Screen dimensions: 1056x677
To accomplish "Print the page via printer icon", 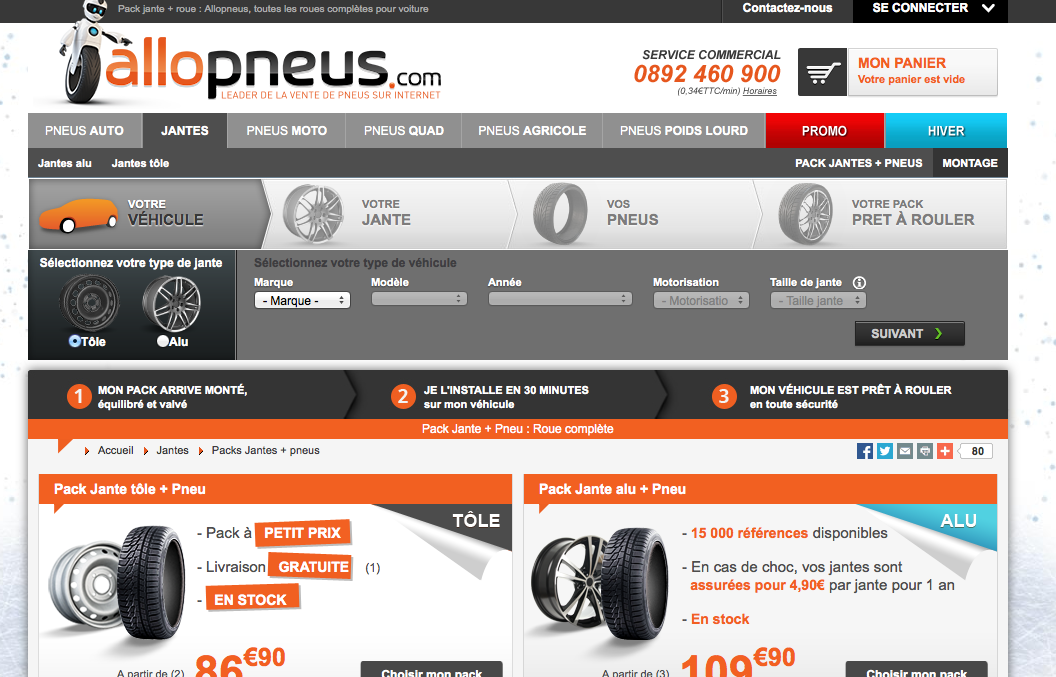I will point(925,451).
